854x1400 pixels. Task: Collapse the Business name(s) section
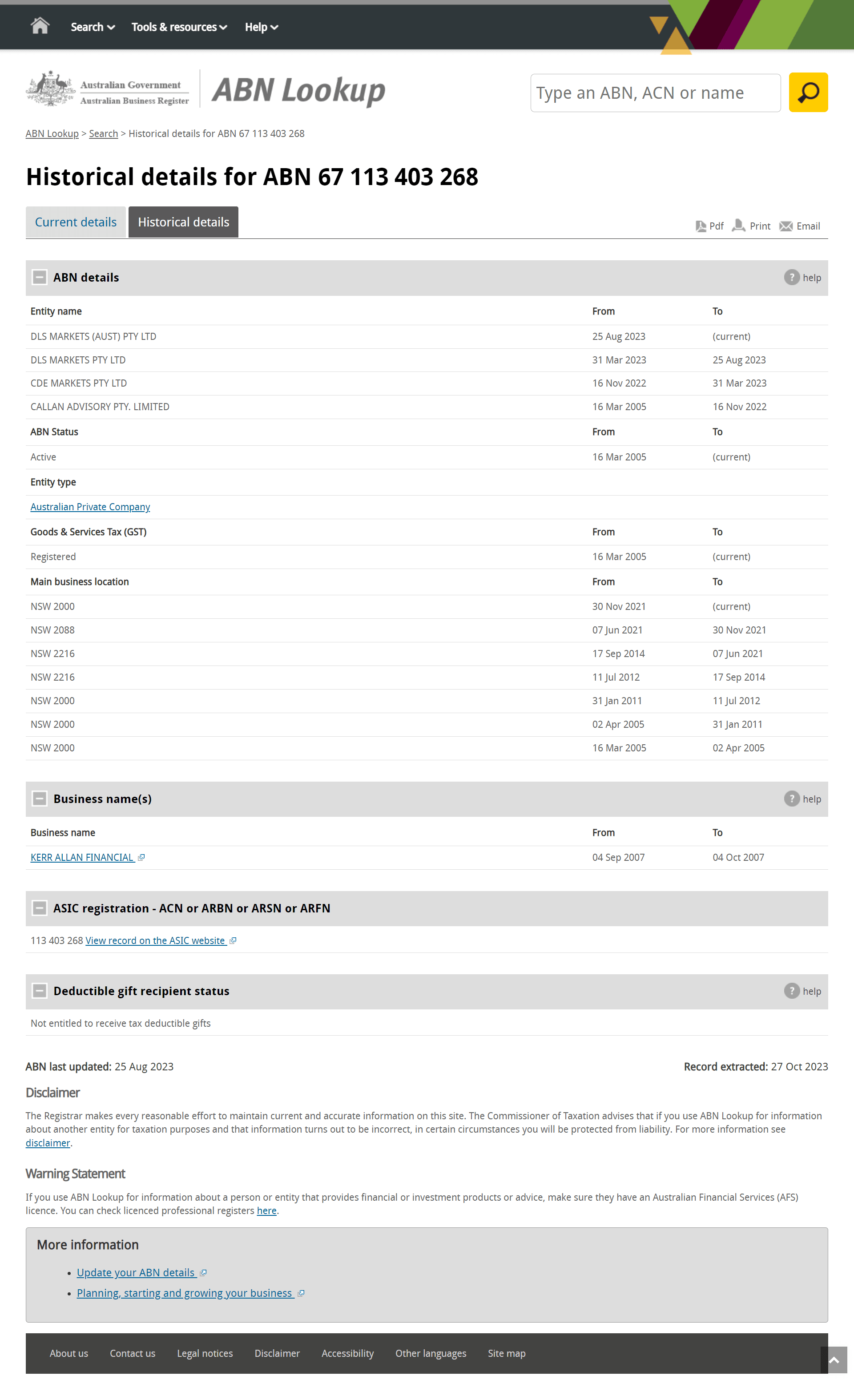click(40, 798)
